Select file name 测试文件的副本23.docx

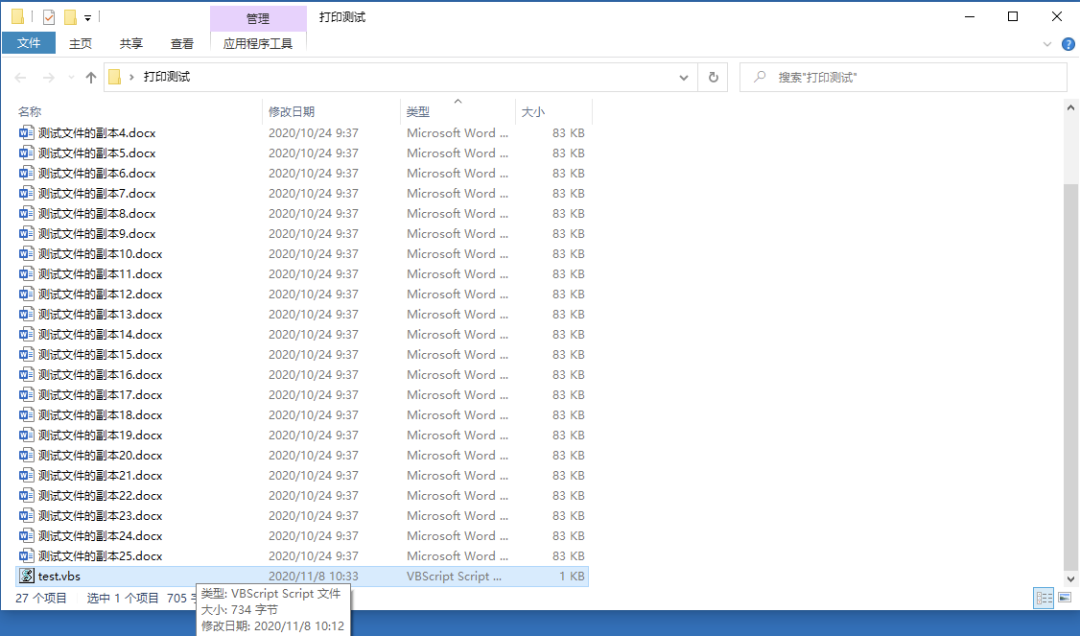(x=100, y=515)
